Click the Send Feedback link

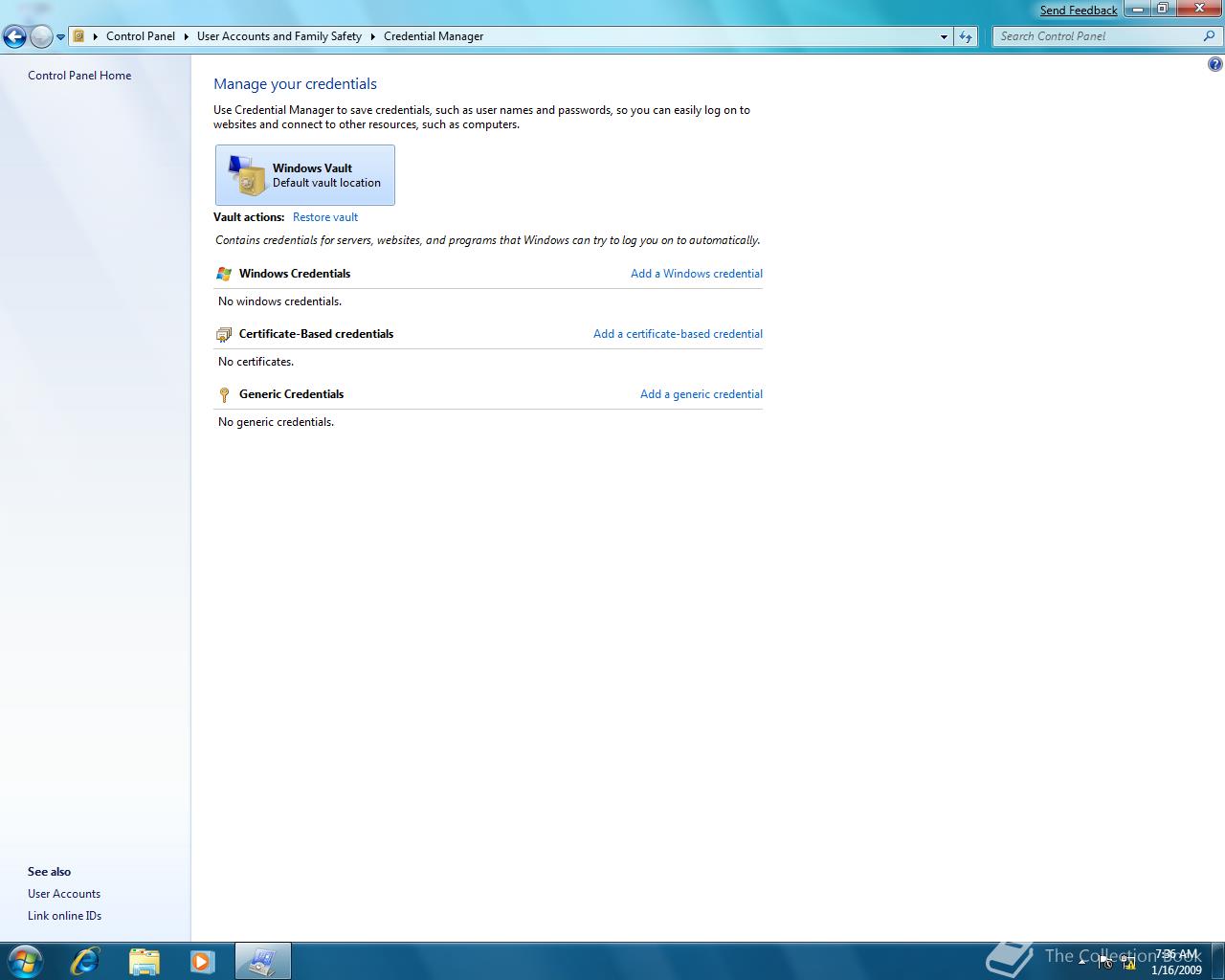pyautogui.click(x=1079, y=11)
